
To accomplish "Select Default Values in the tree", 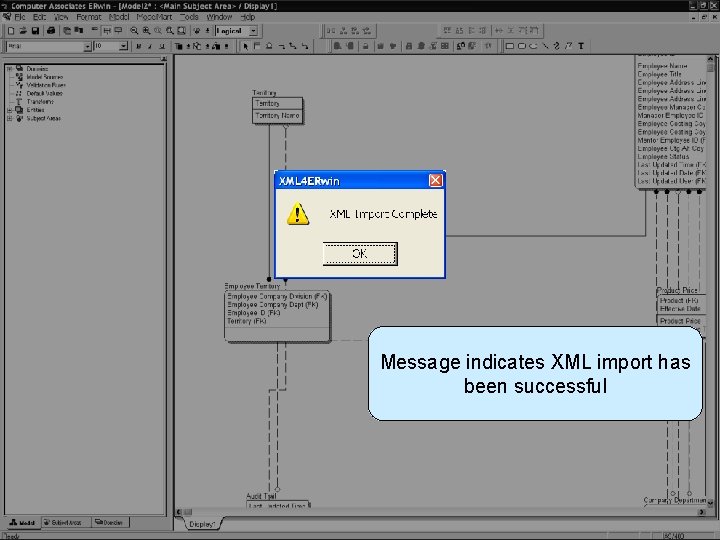I will 45,93.
